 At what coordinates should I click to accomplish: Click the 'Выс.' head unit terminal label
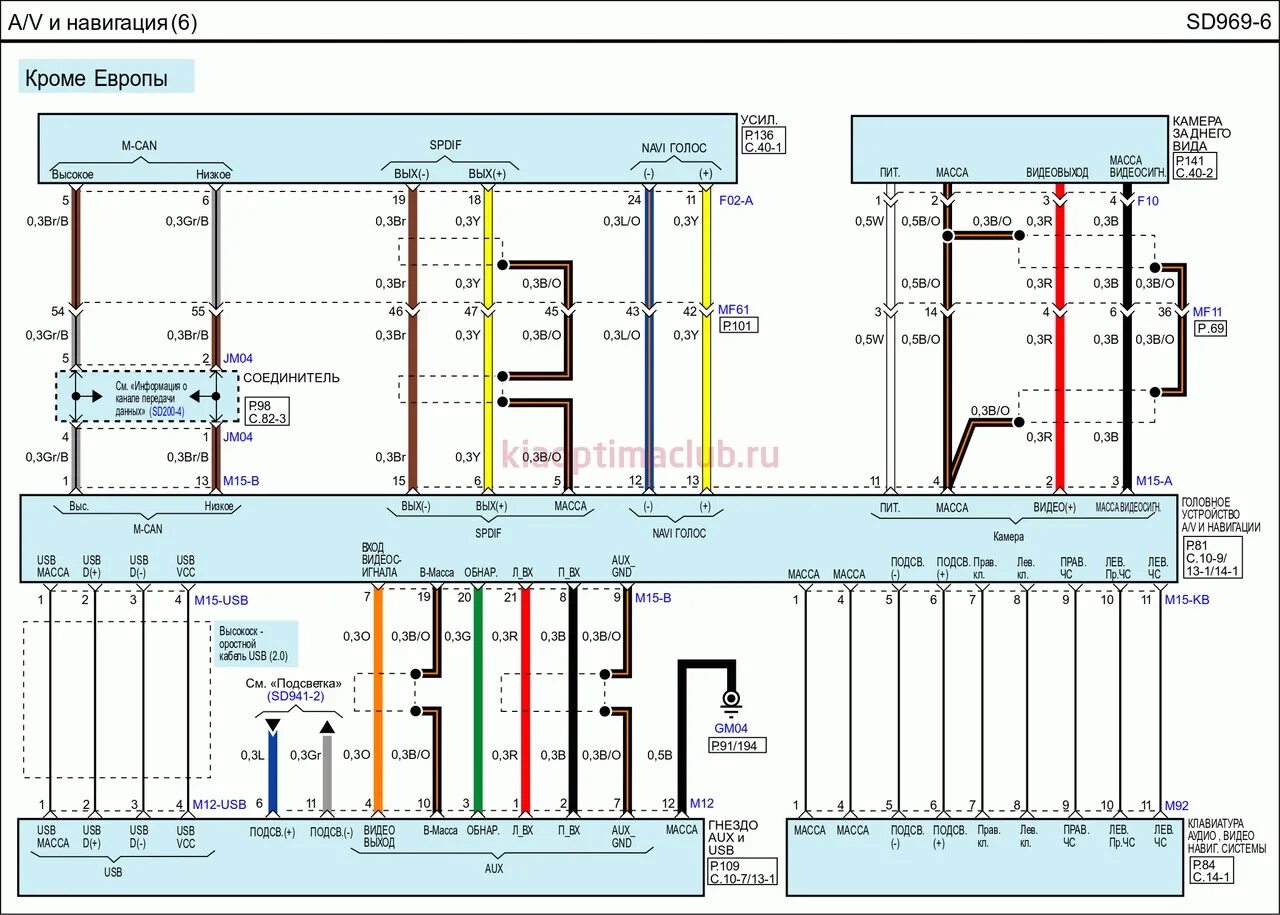[79, 507]
